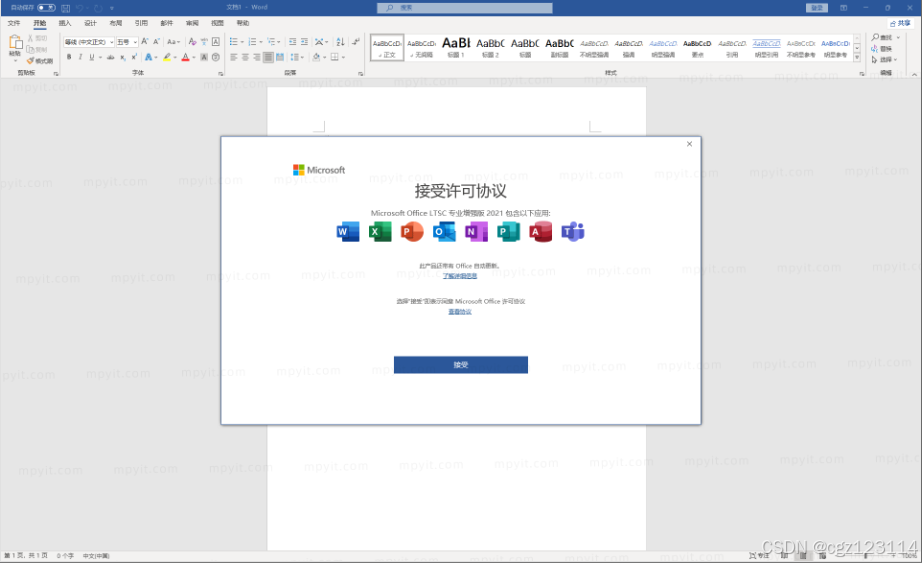Click the 格式刷 format painter button

(x=39, y=61)
